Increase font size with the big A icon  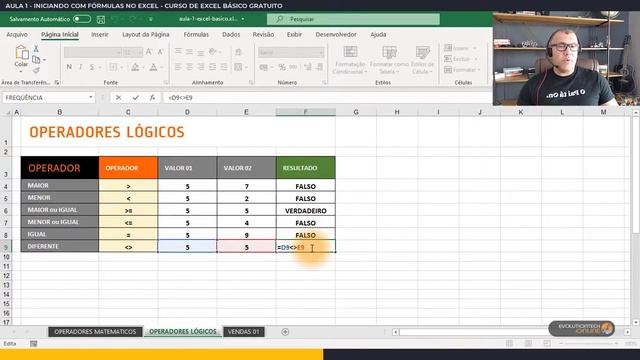pos(149,52)
